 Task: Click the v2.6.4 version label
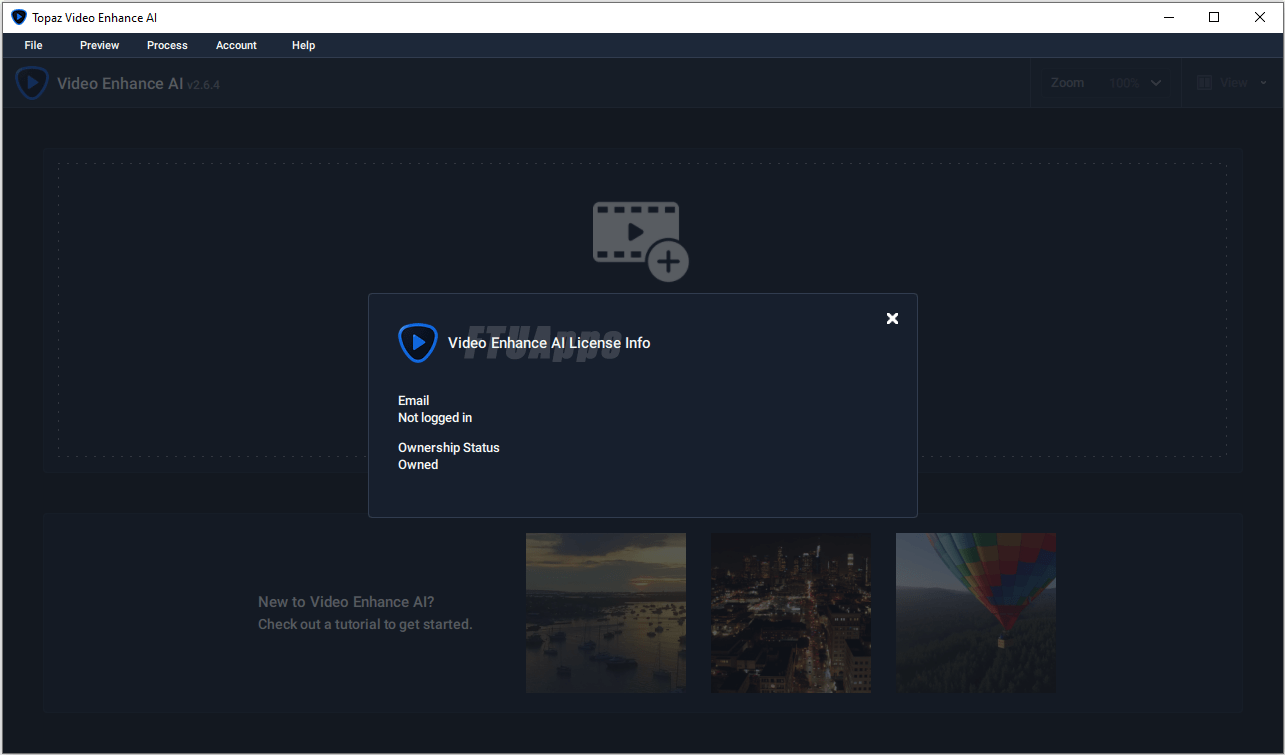tap(203, 85)
